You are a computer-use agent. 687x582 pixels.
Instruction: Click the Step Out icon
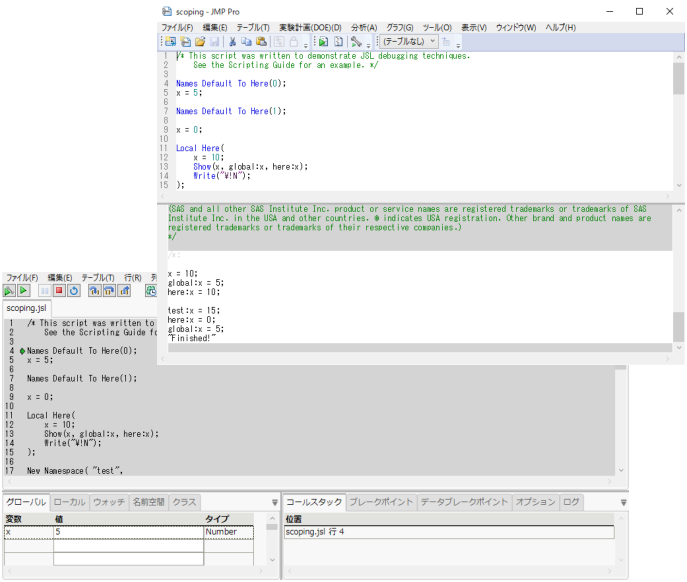[x=124, y=291]
